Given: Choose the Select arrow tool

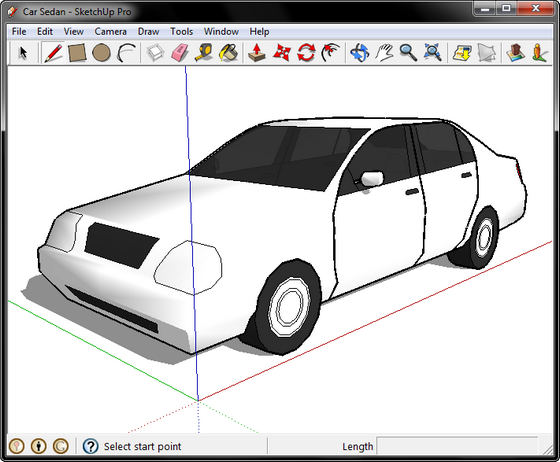Looking at the screenshot, I should [x=23, y=53].
